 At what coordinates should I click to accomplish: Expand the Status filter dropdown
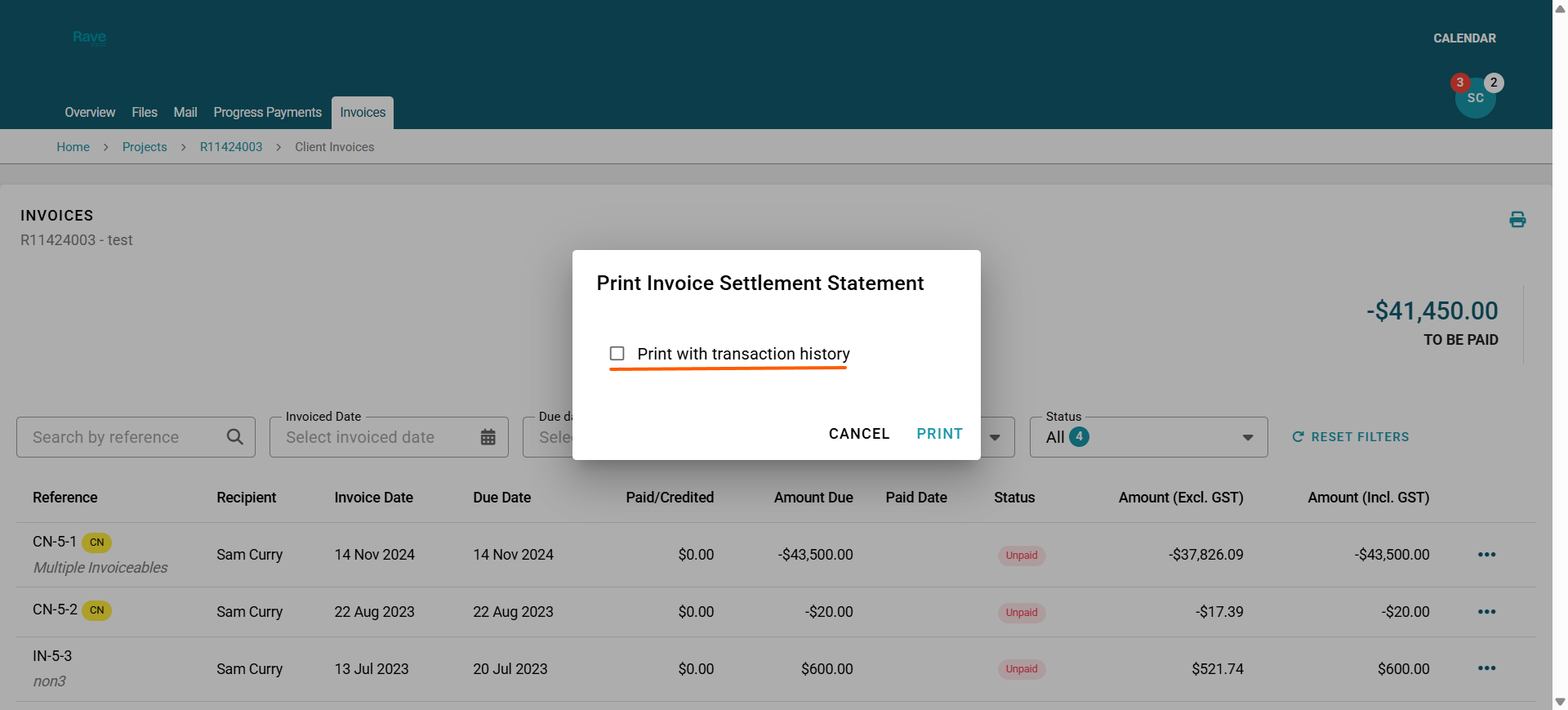point(1247,437)
